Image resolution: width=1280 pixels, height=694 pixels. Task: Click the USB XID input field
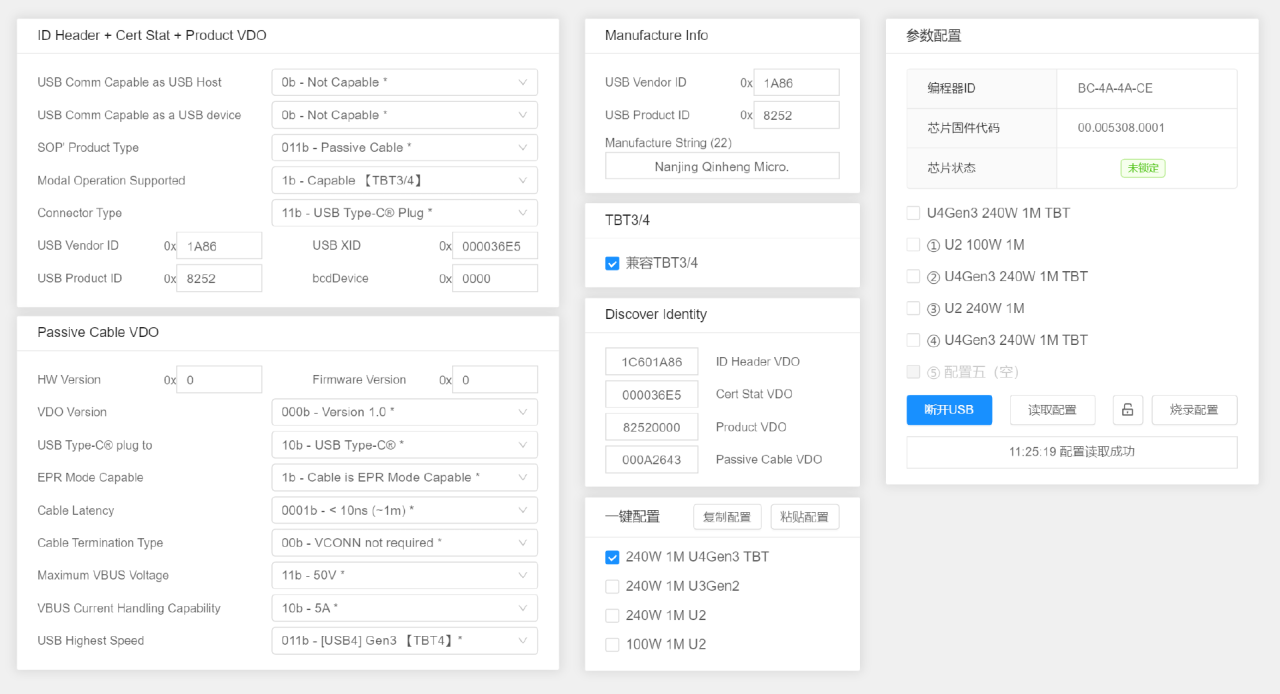point(494,246)
